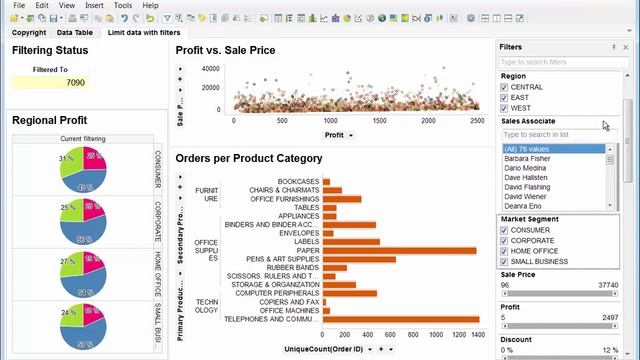640x360 pixels.
Task: Click the Redo arrow icon
Action: click(x=136, y=18)
